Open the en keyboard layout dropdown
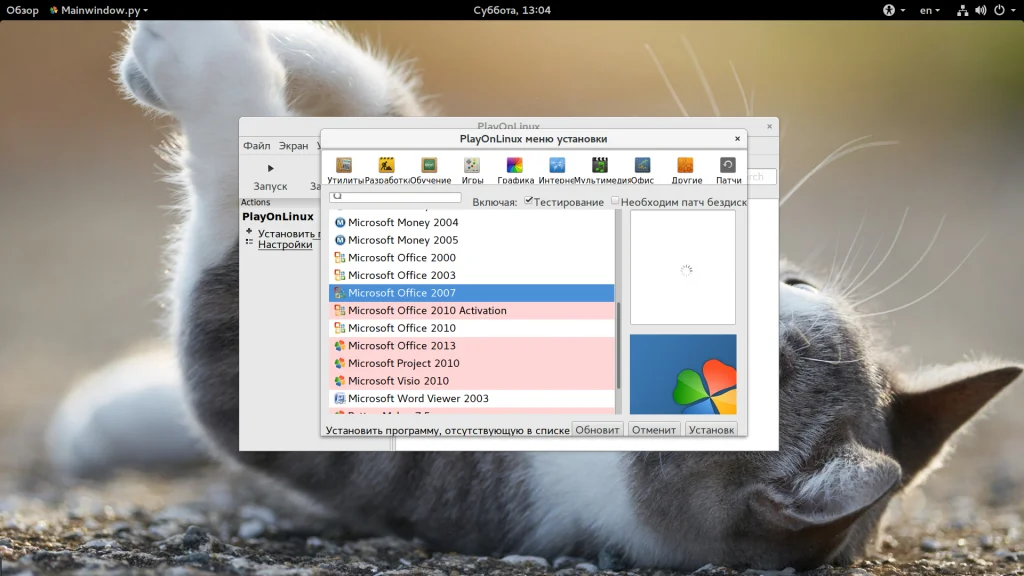This screenshot has height=576, width=1024. pyautogui.click(x=930, y=10)
